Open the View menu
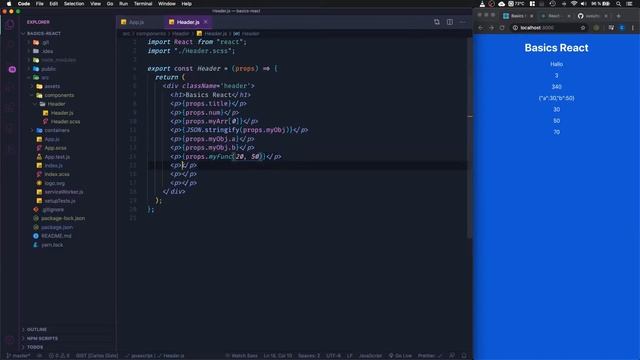 coord(96,4)
